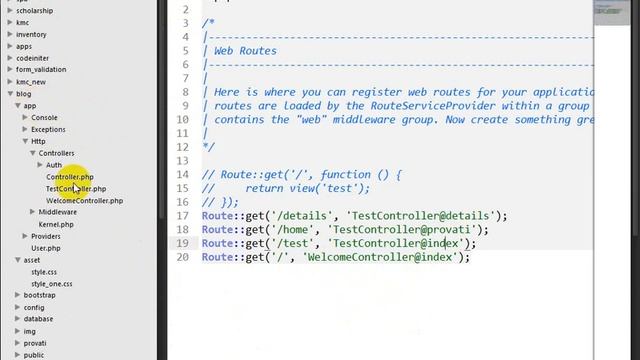Select the bootstrap folder label
This screenshot has height=360, width=640.
pyautogui.click(x=40, y=295)
